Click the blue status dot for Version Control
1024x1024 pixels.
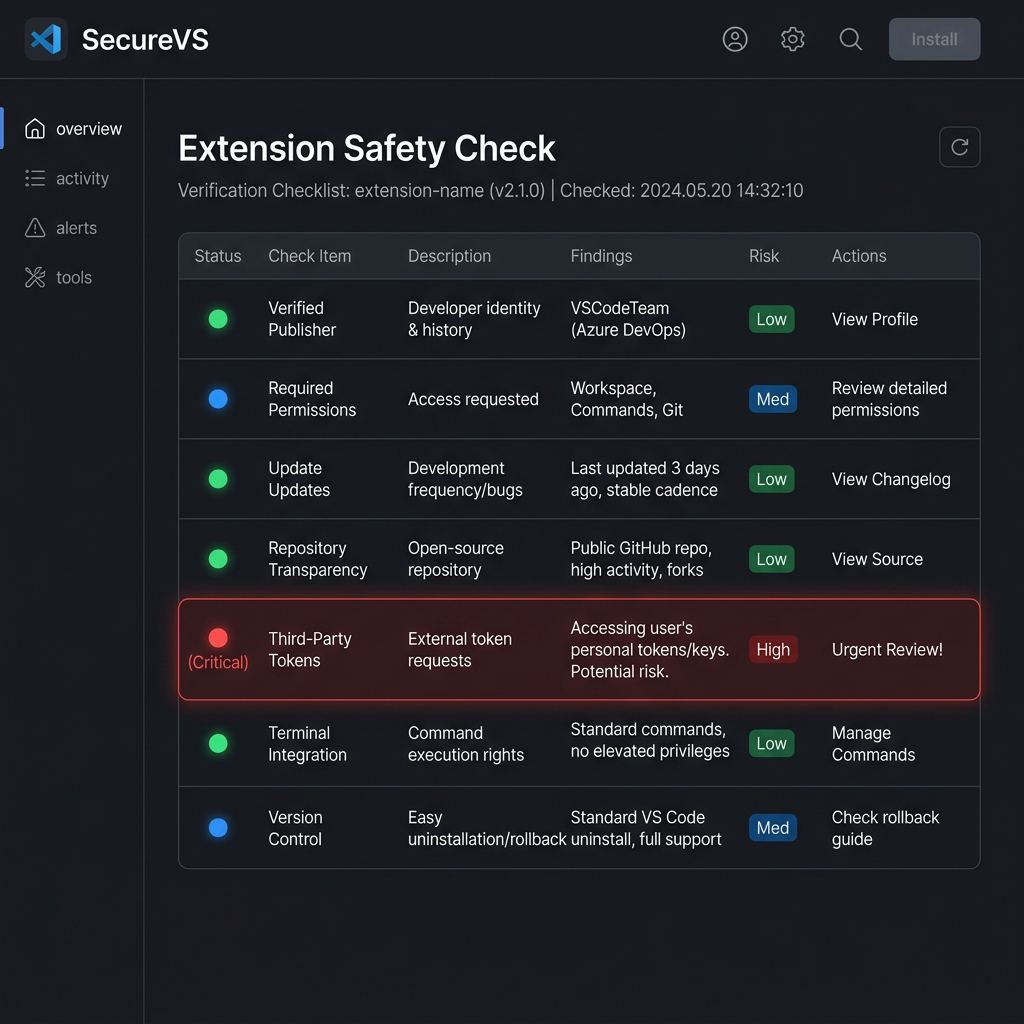pyautogui.click(x=218, y=827)
